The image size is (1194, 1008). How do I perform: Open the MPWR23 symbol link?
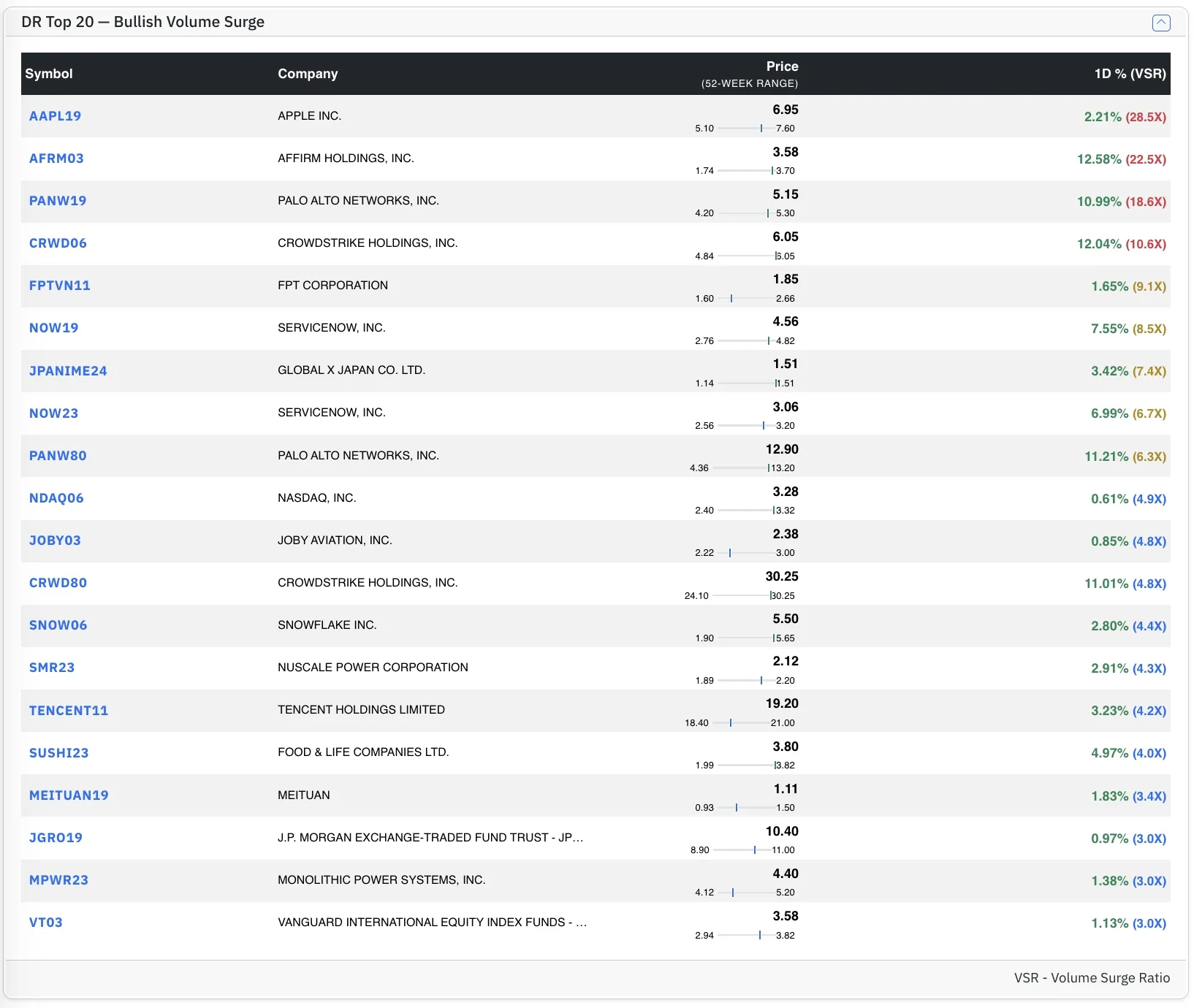point(58,880)
